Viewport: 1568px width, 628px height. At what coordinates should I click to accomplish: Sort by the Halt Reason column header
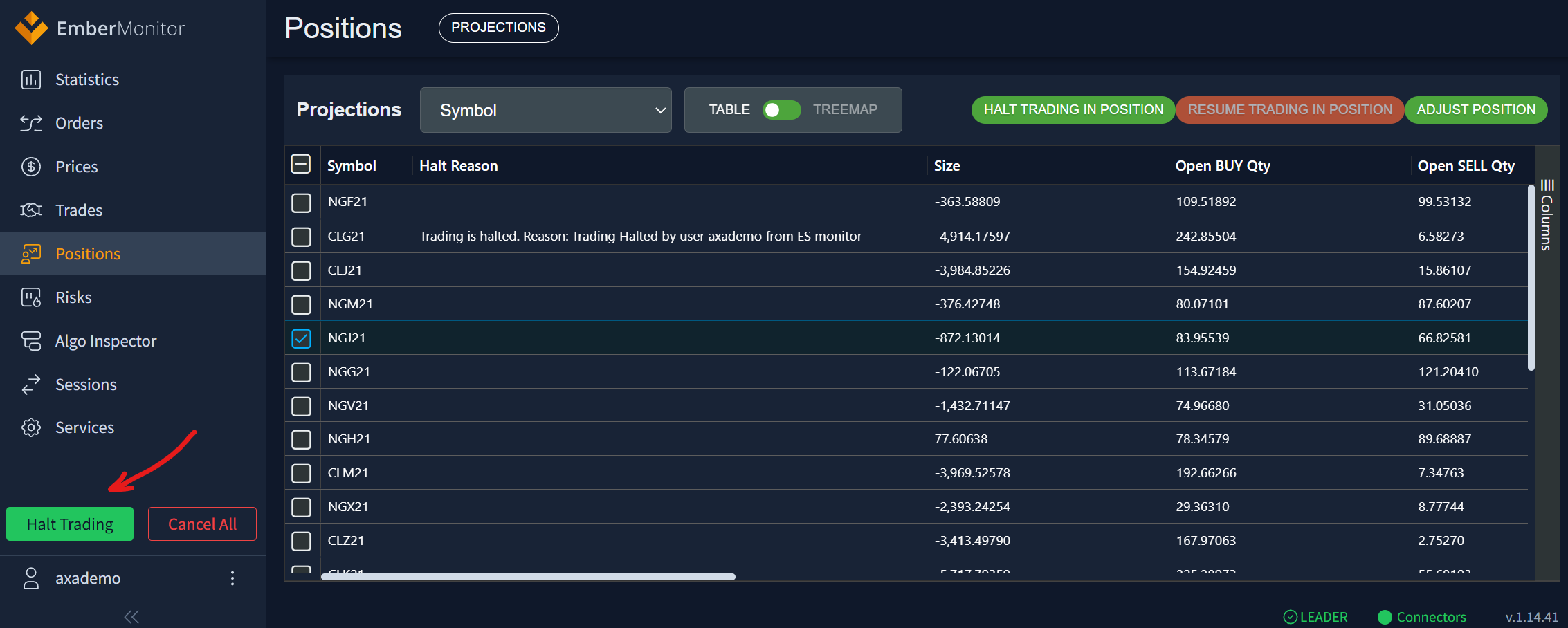click(x=458, y=166)
